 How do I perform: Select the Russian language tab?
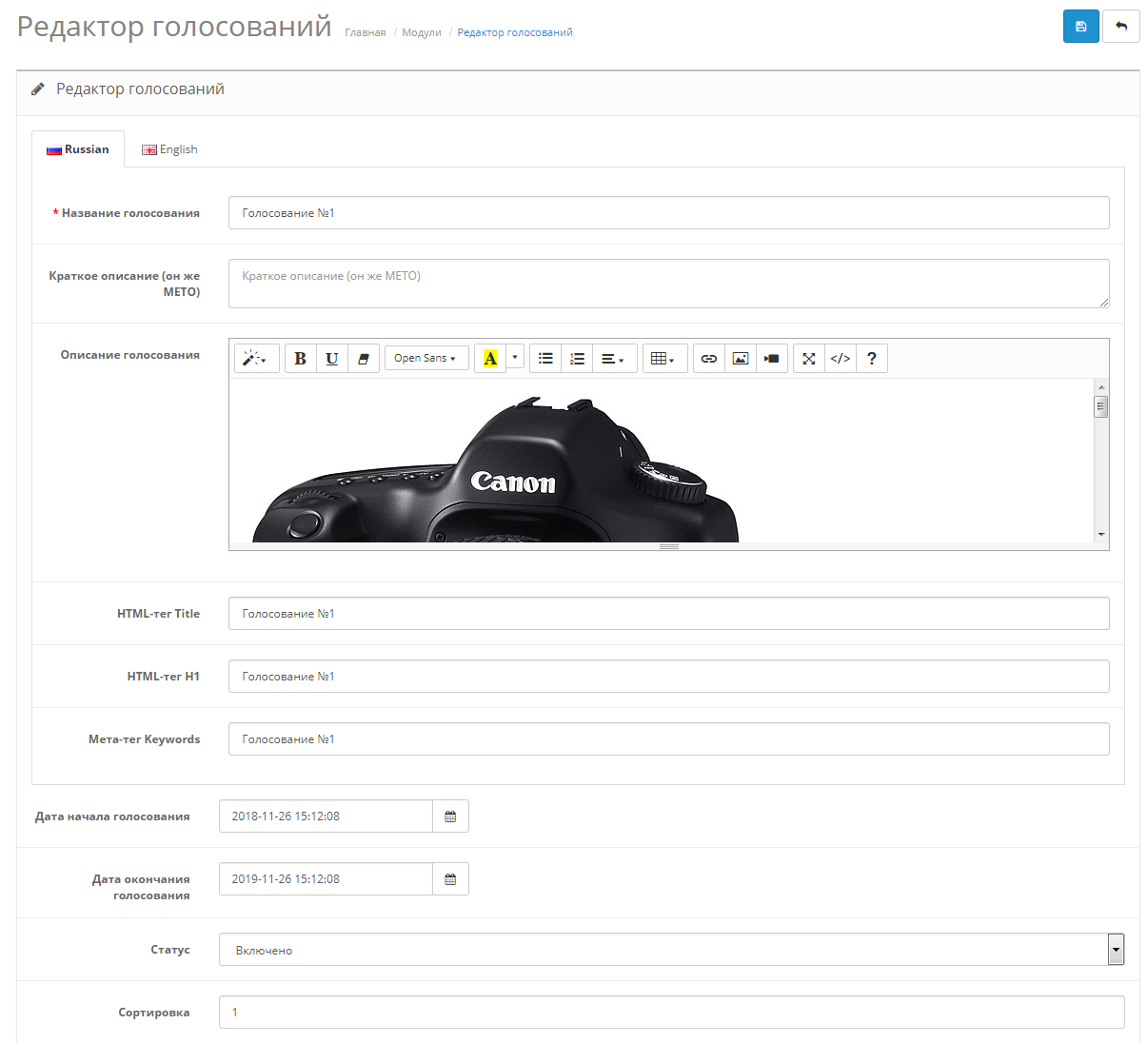[78, 149]
